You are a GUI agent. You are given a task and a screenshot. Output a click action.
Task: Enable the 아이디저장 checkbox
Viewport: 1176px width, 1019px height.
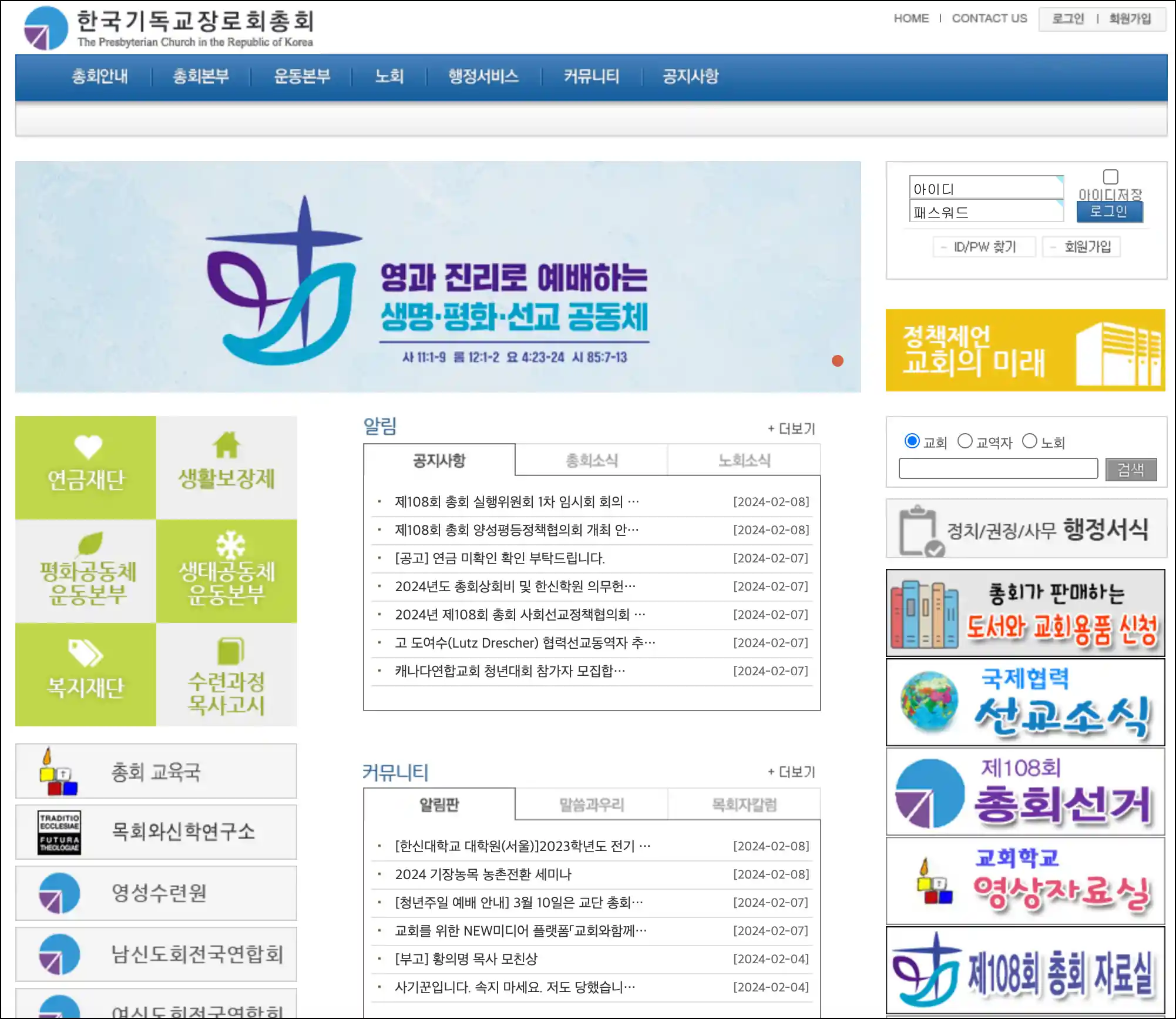1110,177
